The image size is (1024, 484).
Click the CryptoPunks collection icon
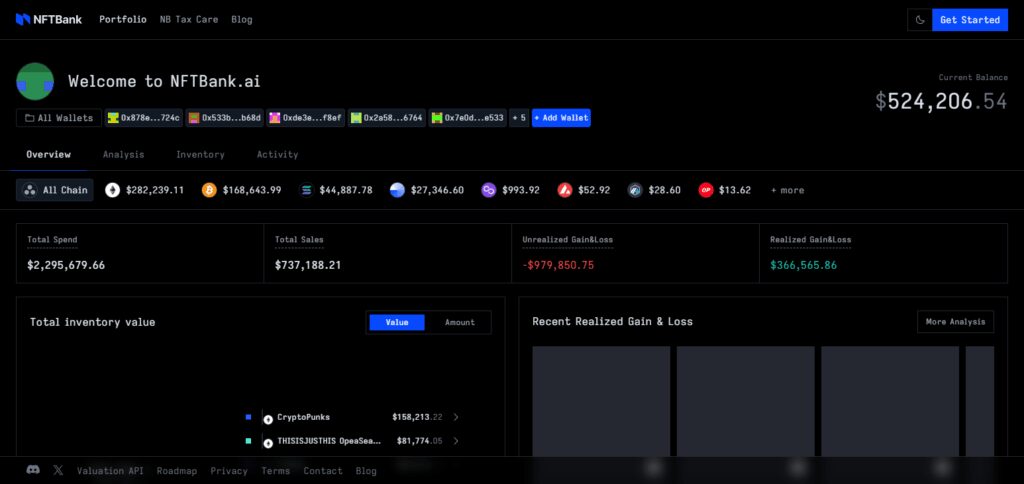[x=268, y=418]
